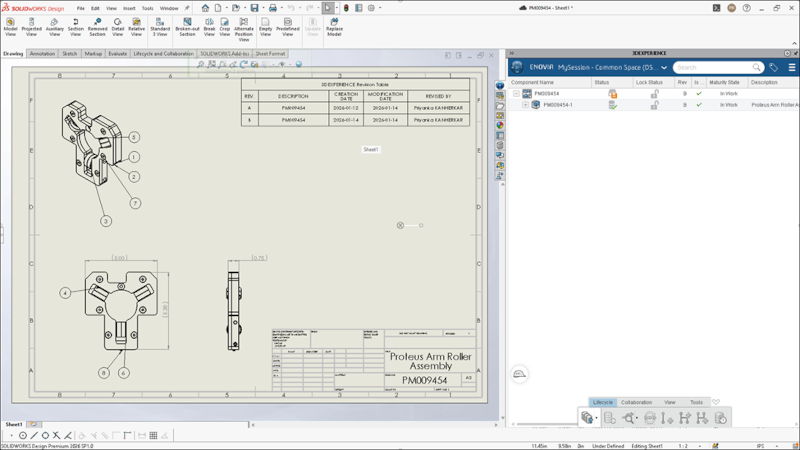Expand the PM009454-1 tree node
Screen dimensions: 800x450
coord(525,105)
